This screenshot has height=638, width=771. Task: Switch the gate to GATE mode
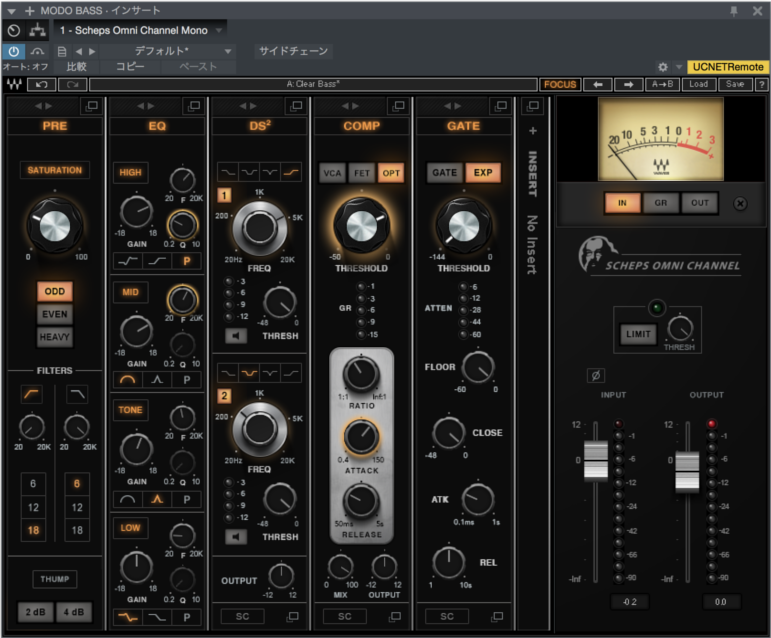pyautogui.click(x=445, y=173)
